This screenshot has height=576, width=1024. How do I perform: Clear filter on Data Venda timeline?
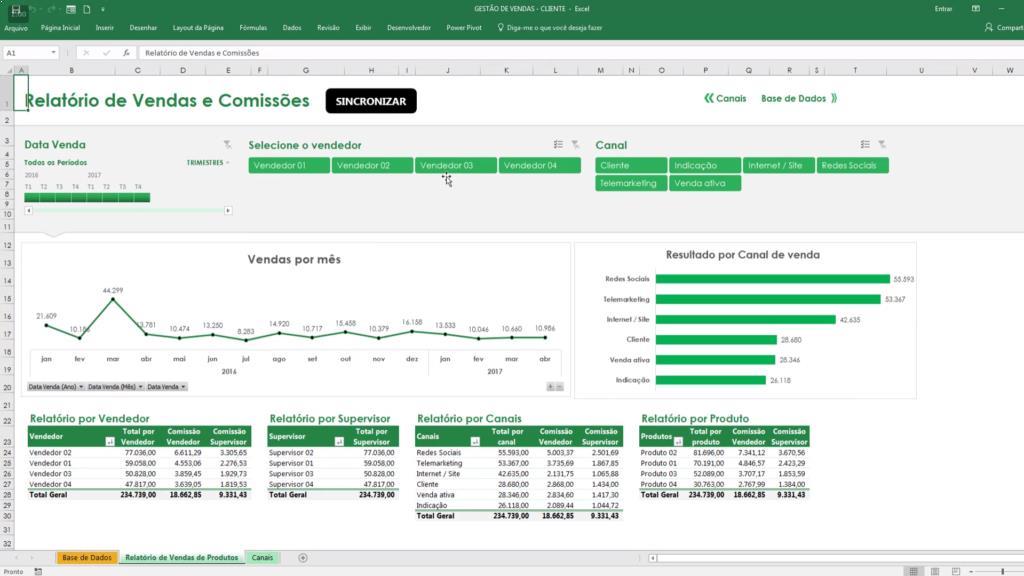227,145
